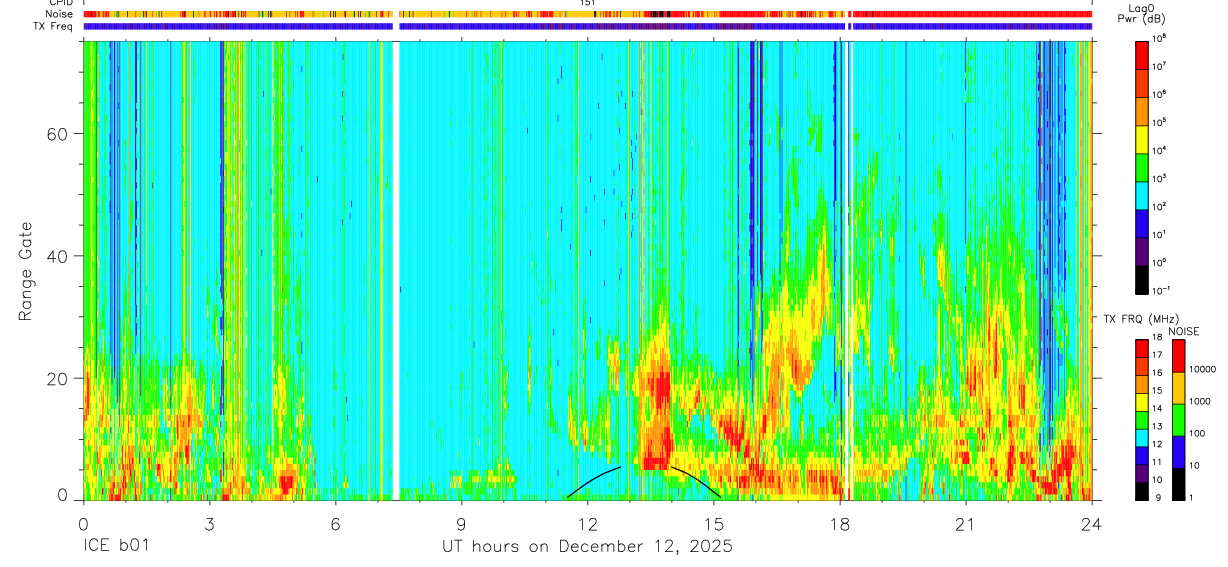Image resolution: width=1228 pixels, height=567 pixels.
Task: Click '10000' on the NOISE scale
Action: point(1204,370)
